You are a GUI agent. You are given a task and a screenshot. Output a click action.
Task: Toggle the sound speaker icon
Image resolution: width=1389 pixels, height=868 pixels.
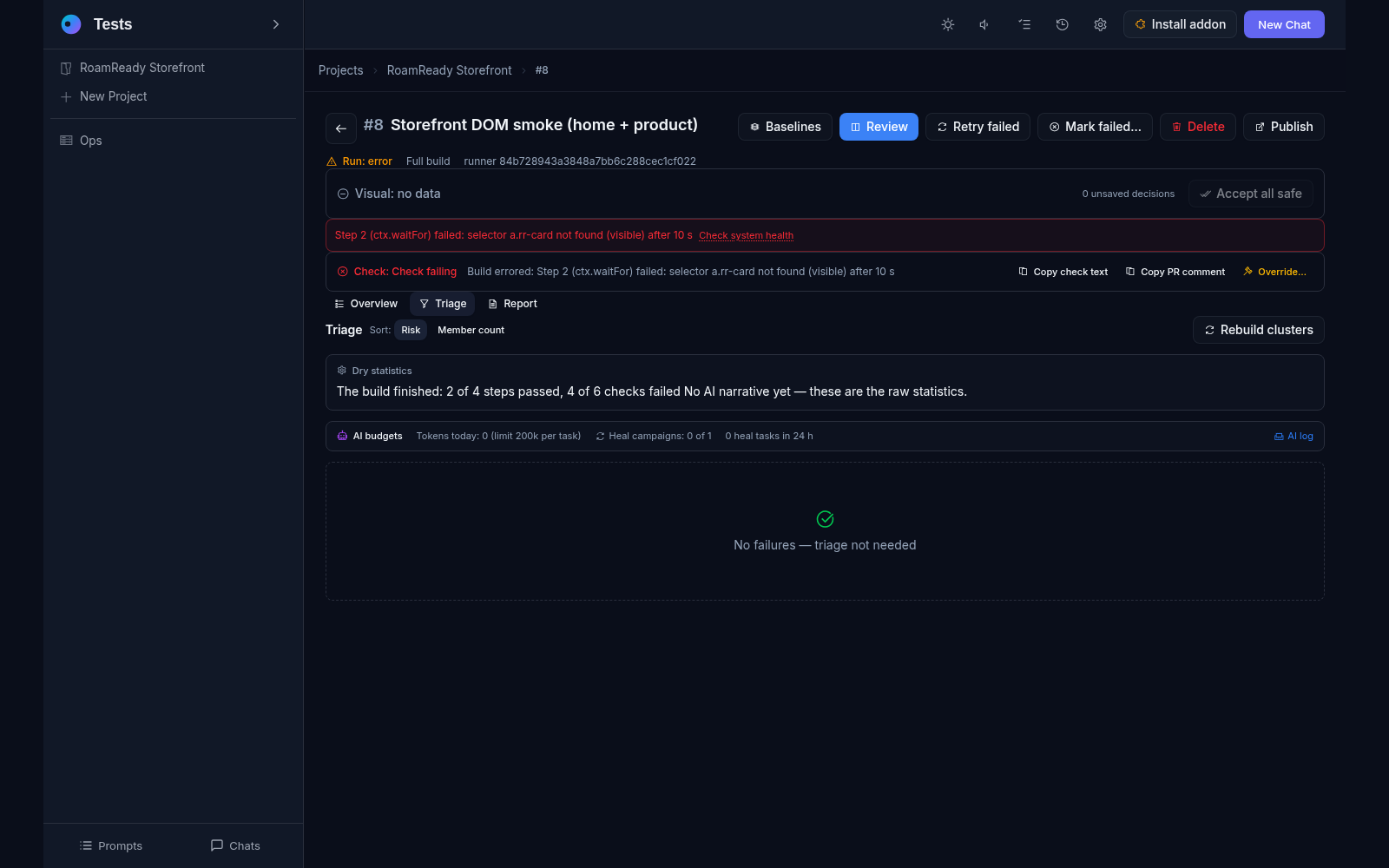pyautogui.click(x=985, y=24)
